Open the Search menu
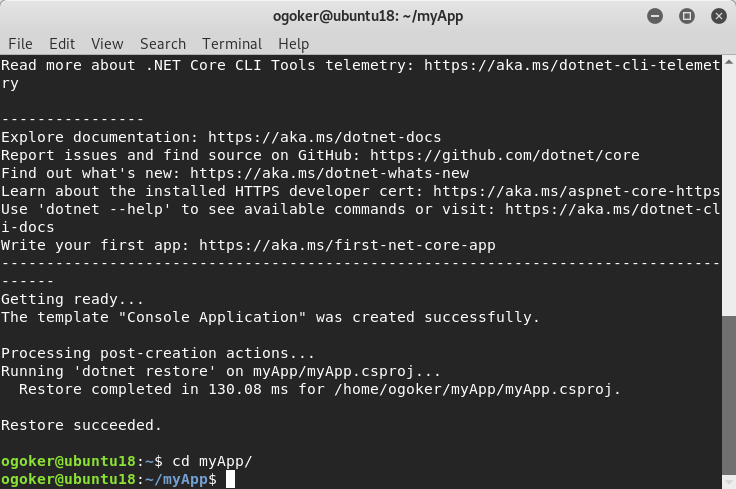This screenshot has width=736, height=489. click(x=163, y=44)
